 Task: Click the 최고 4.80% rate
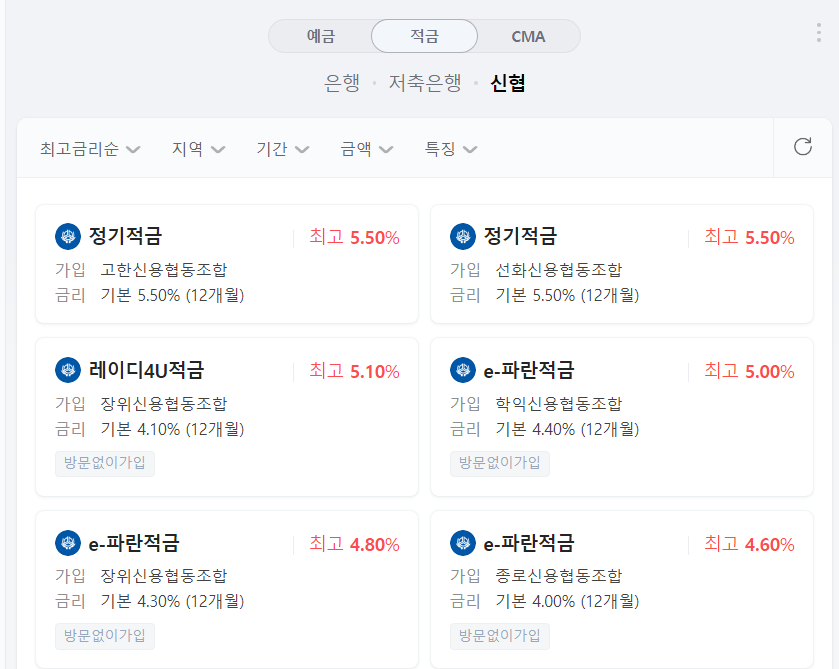[x=354, y=544]
